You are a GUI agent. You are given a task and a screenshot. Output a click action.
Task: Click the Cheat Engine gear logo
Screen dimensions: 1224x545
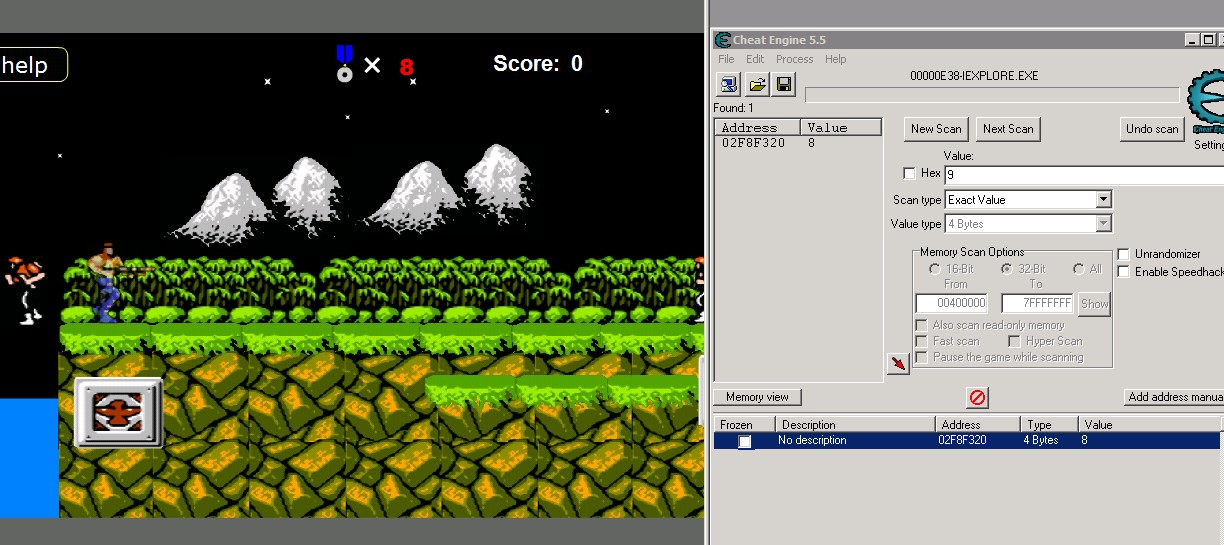[1206, 100]
